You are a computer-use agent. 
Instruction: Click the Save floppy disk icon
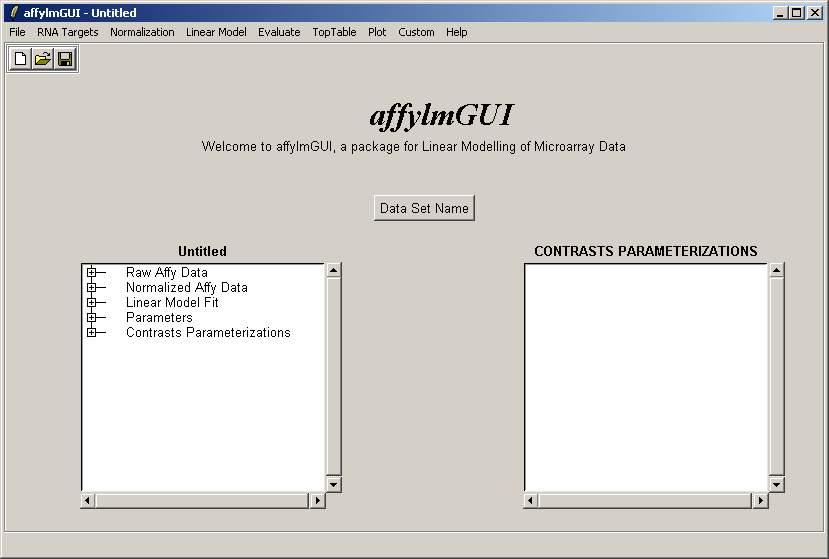coord(65,60)
